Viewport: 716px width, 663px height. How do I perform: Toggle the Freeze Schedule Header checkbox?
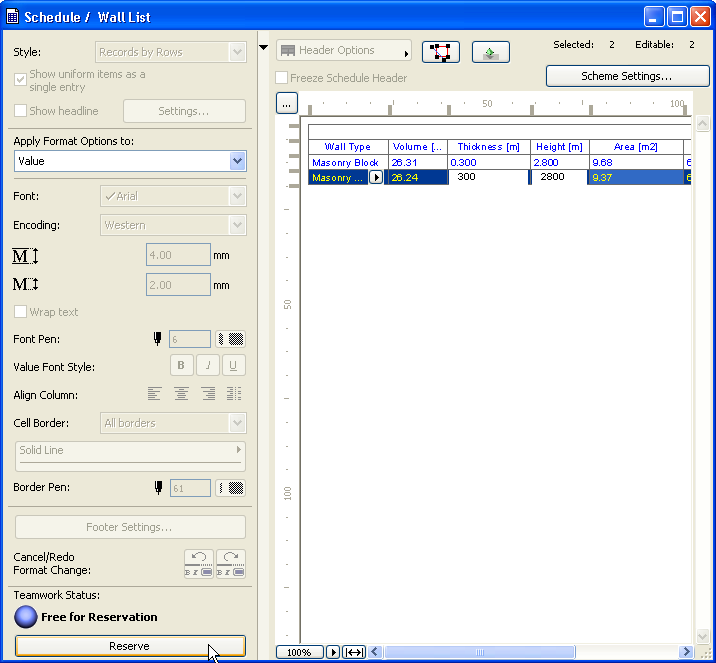[x=283, y=78]
